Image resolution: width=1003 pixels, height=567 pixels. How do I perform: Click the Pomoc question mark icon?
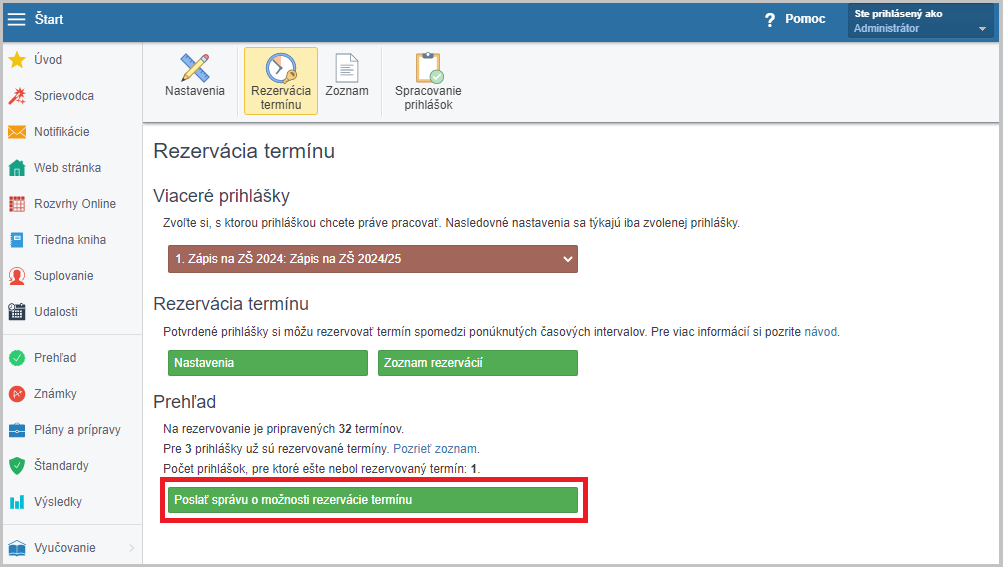pos(770,20)
